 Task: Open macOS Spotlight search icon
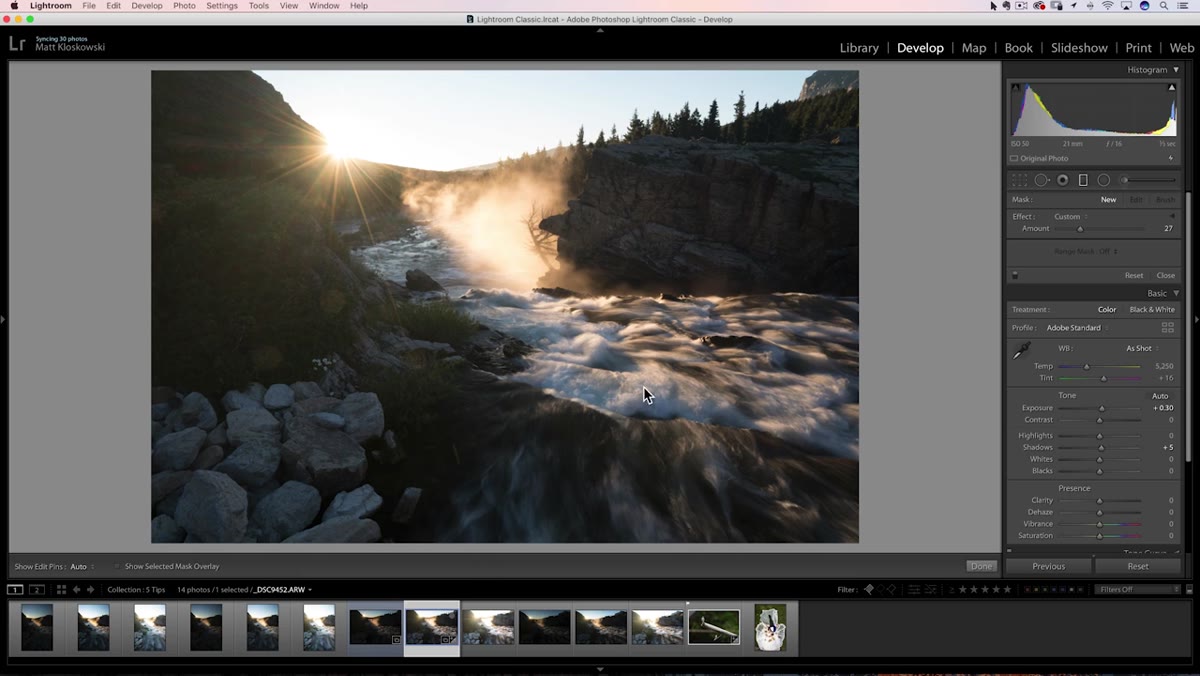pos(1166,6)
